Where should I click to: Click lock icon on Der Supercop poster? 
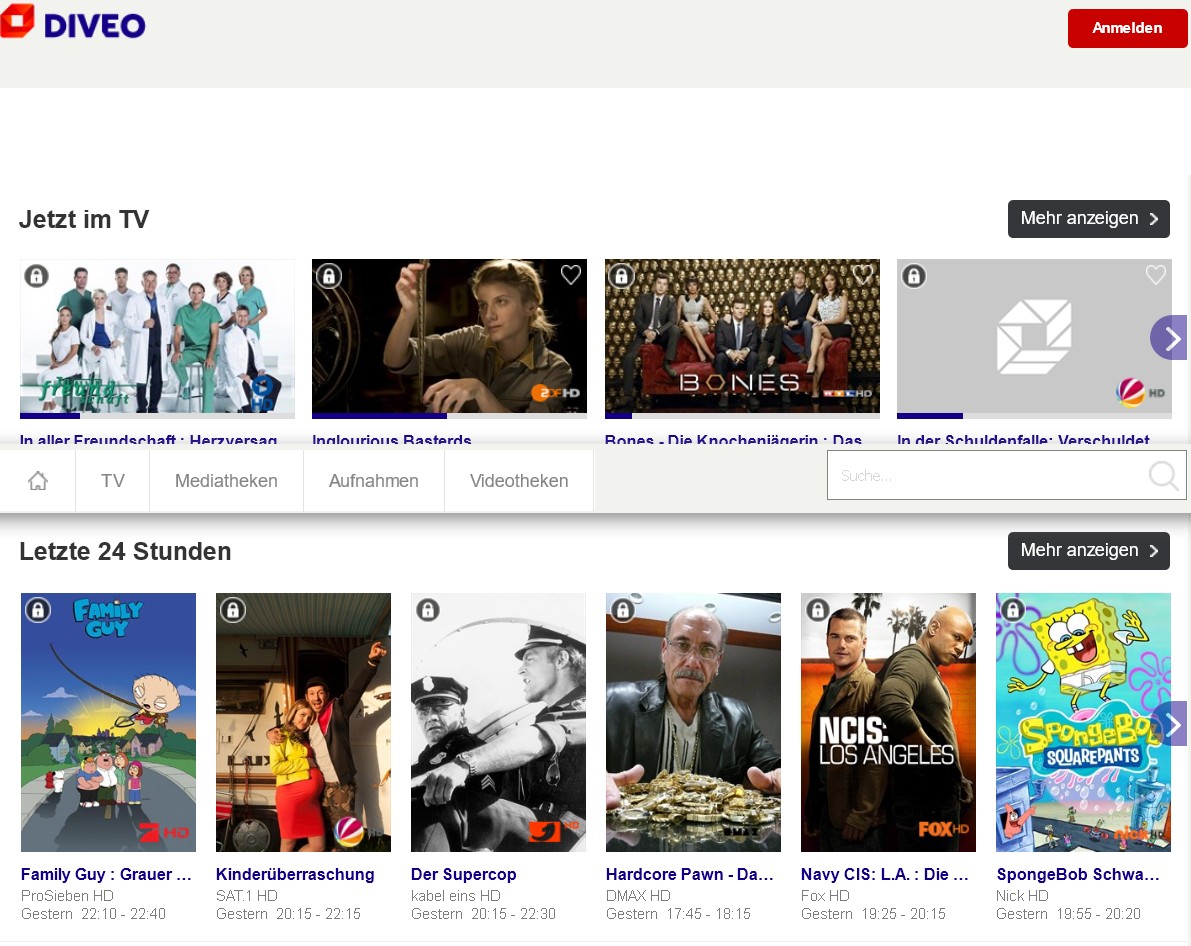(428, 609)
